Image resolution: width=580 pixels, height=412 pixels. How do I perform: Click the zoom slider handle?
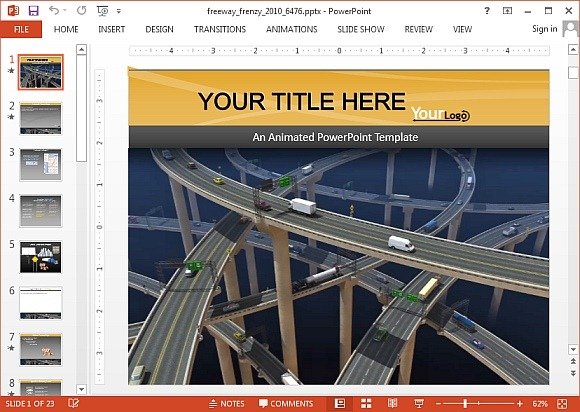tap(465, 403)
